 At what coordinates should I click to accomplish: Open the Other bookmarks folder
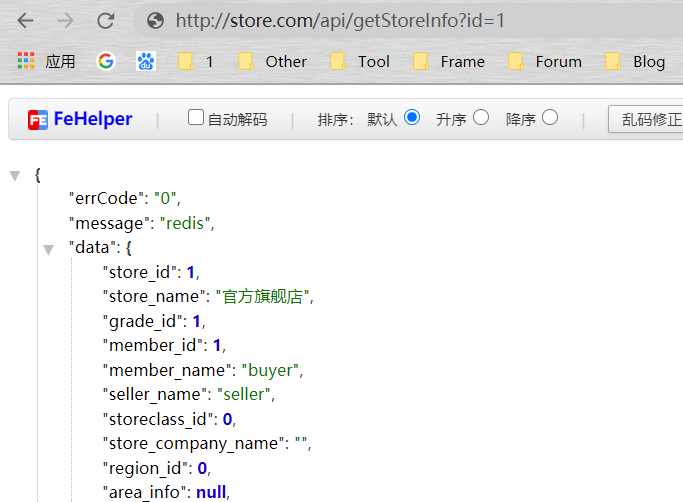click(x=273, y=61)
